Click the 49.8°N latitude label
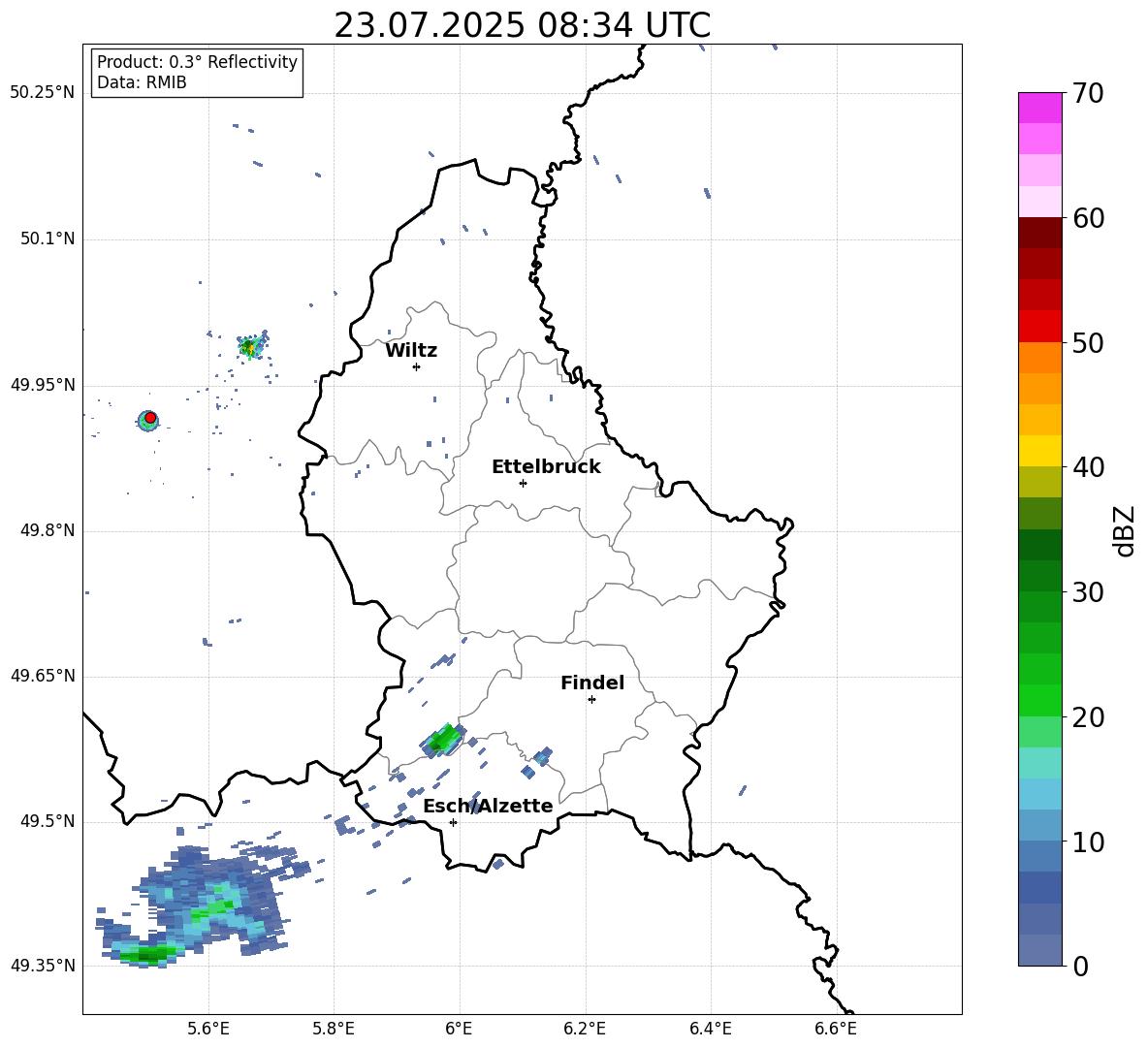Viewport: 1148px width, 1048px height. [48, 530]
